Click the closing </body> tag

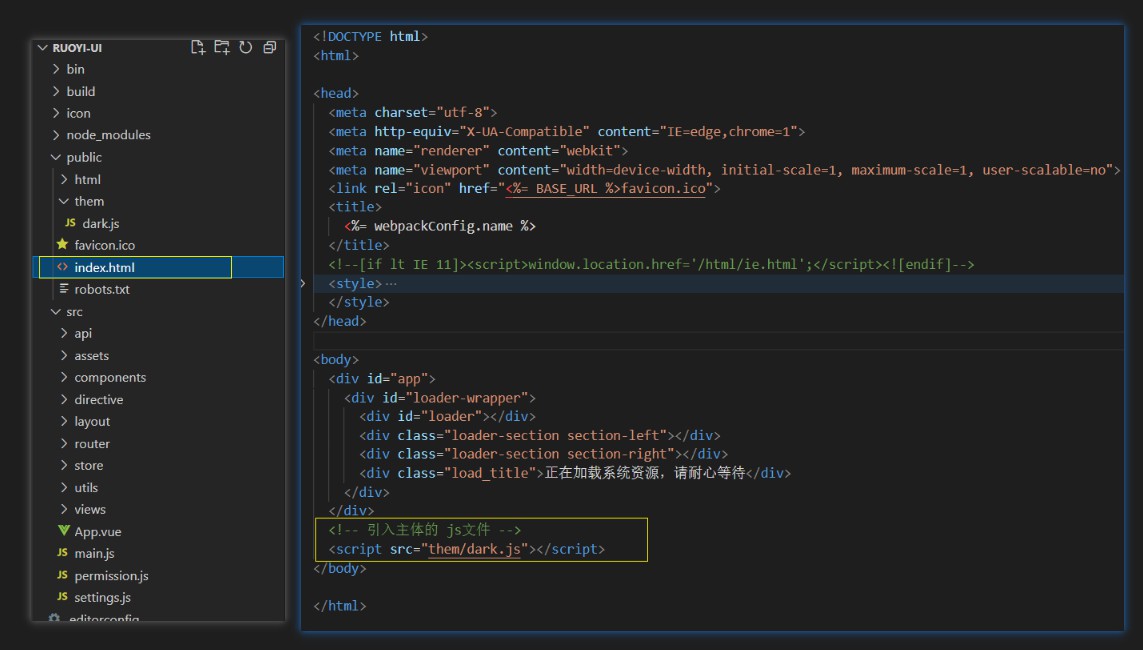coord(340,568)
